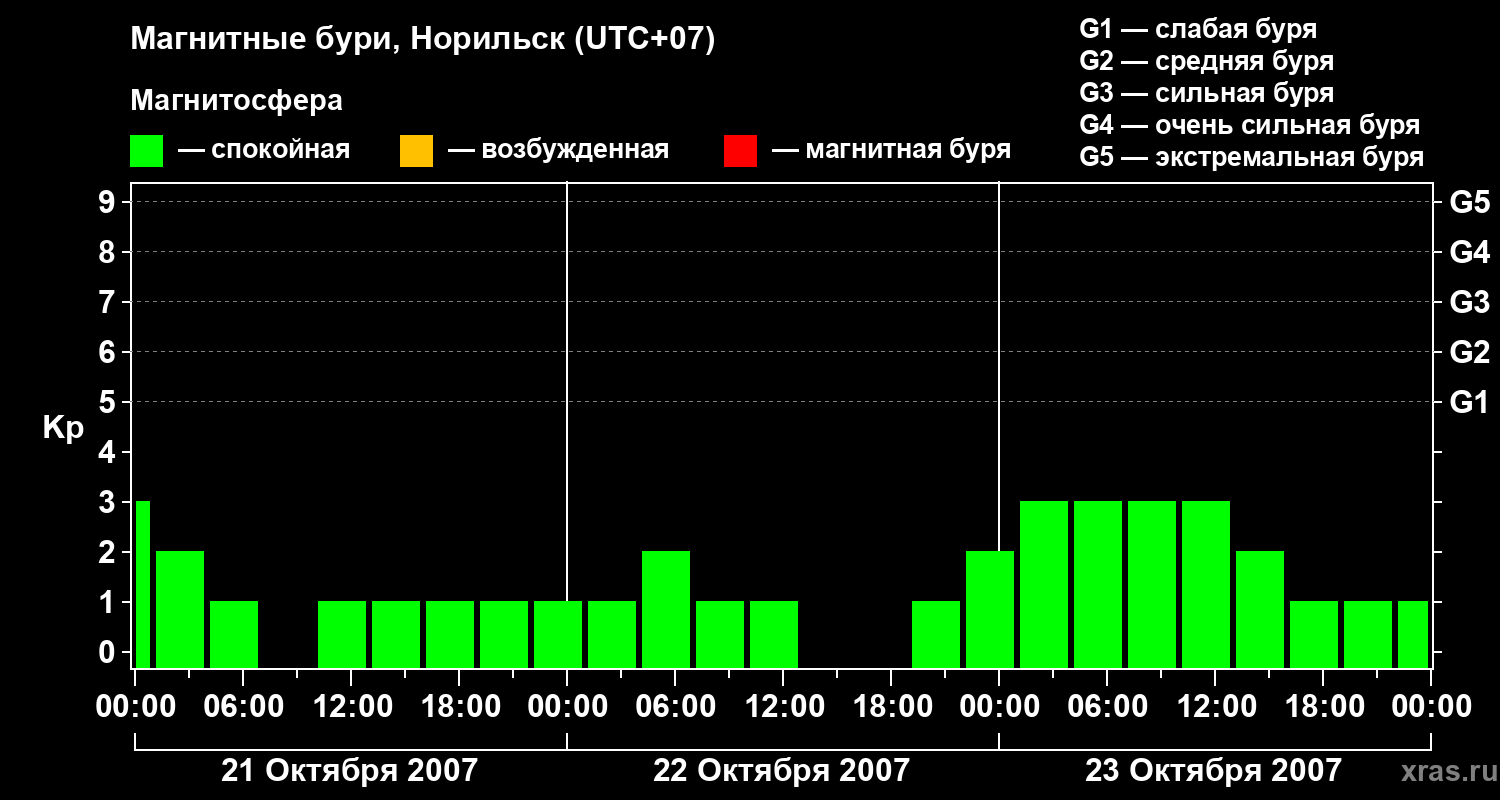Click the Kp axis value 3
This screenshot has width=1500, height=800.
108,503
